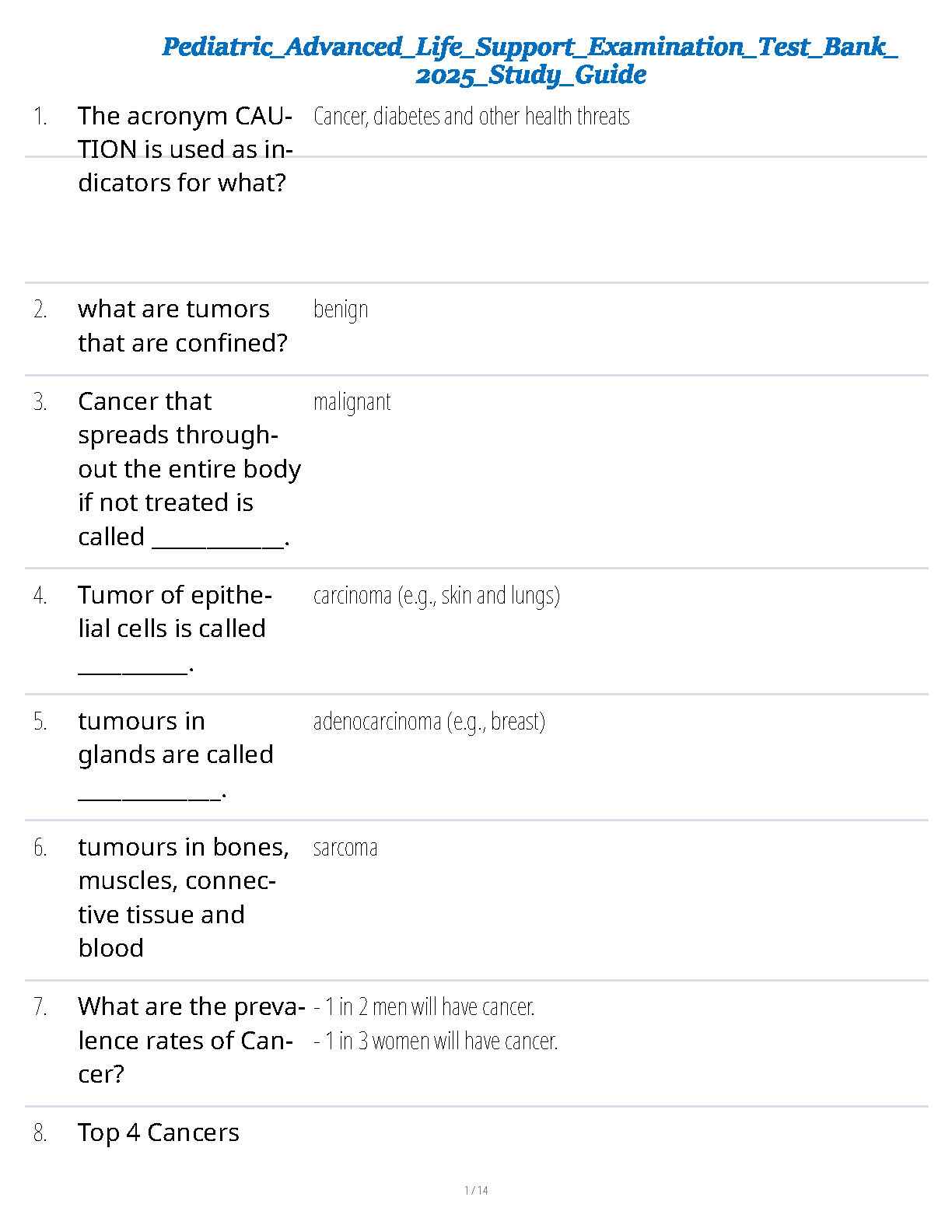Click the '1 / 14' page indicator
This screenshot has width=952, height=1232.
476,1190
